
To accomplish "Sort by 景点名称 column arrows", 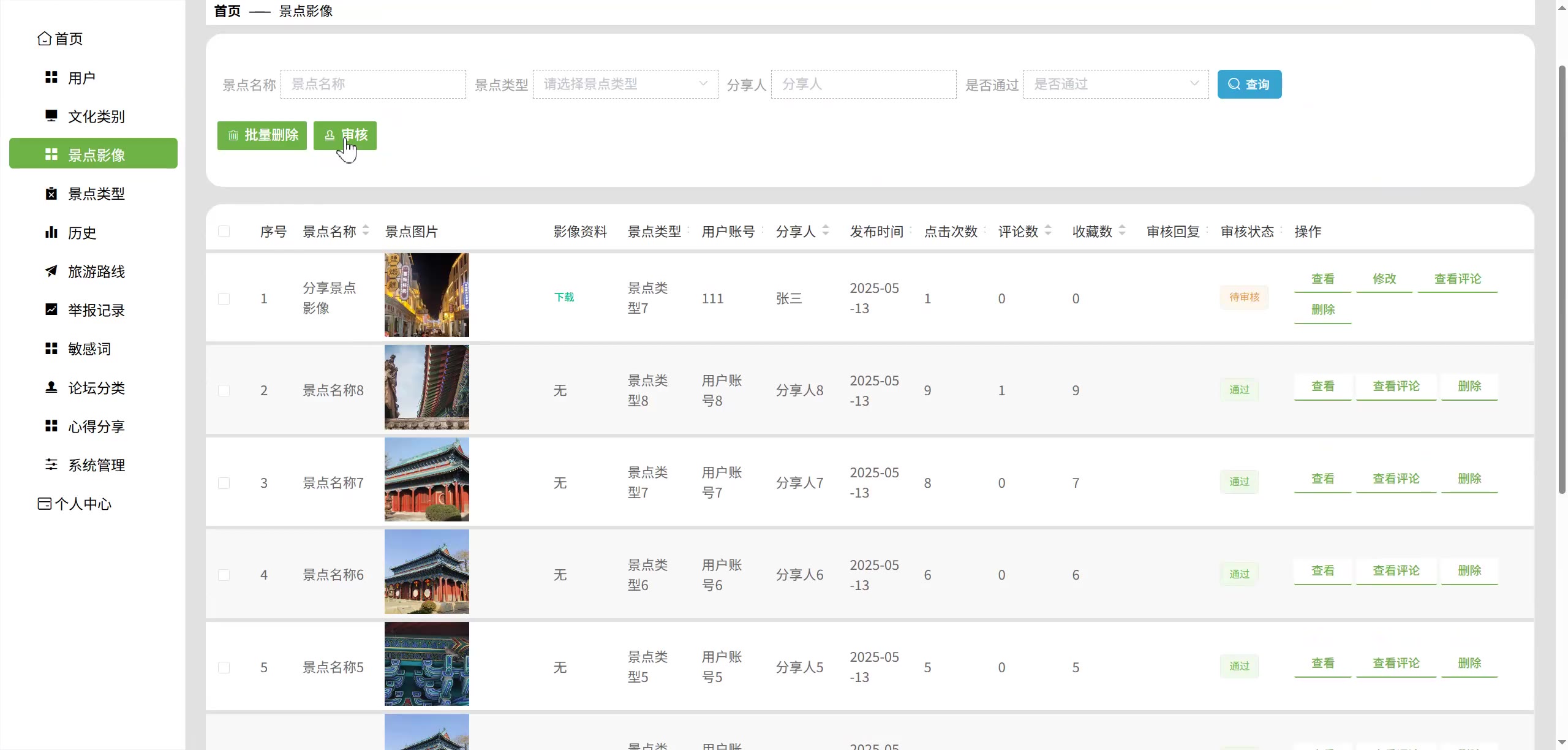I will 366,230.
